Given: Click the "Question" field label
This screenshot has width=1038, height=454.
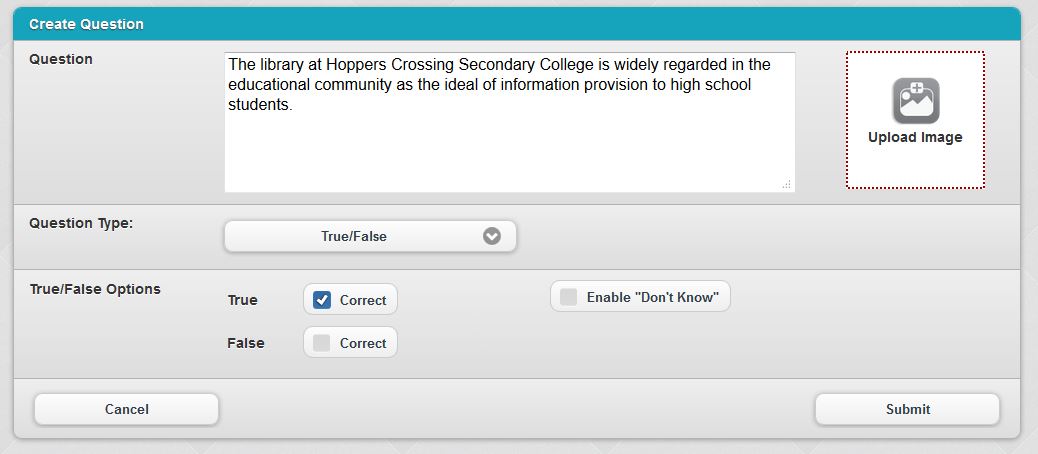Looking at the screenshot, I should (61, 59).
